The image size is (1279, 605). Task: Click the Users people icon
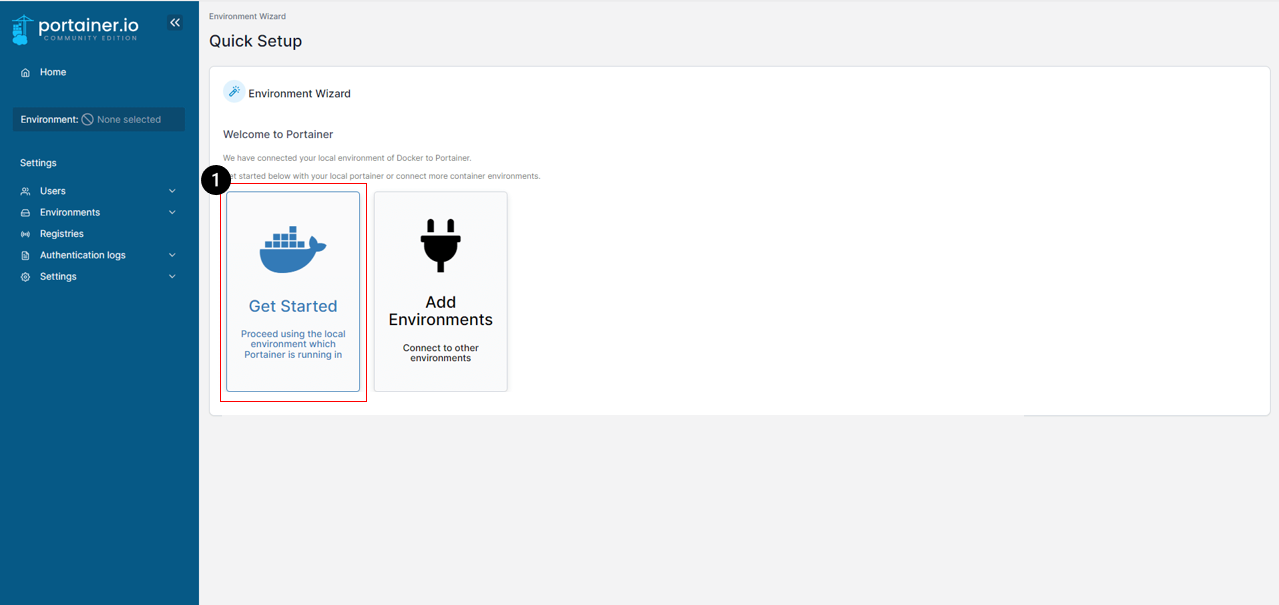point(26,191)
